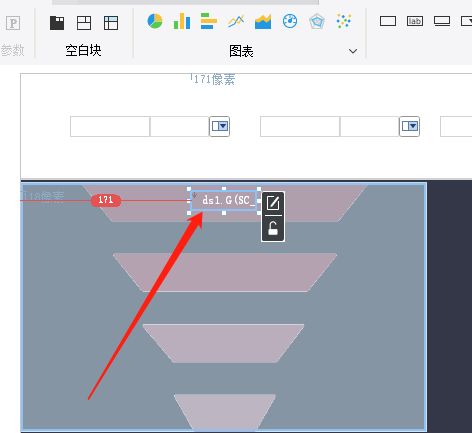472x433 pixels.
Task: Open the first combo box dropdown button
Action: pyautogui.click(x=220, y=126)
